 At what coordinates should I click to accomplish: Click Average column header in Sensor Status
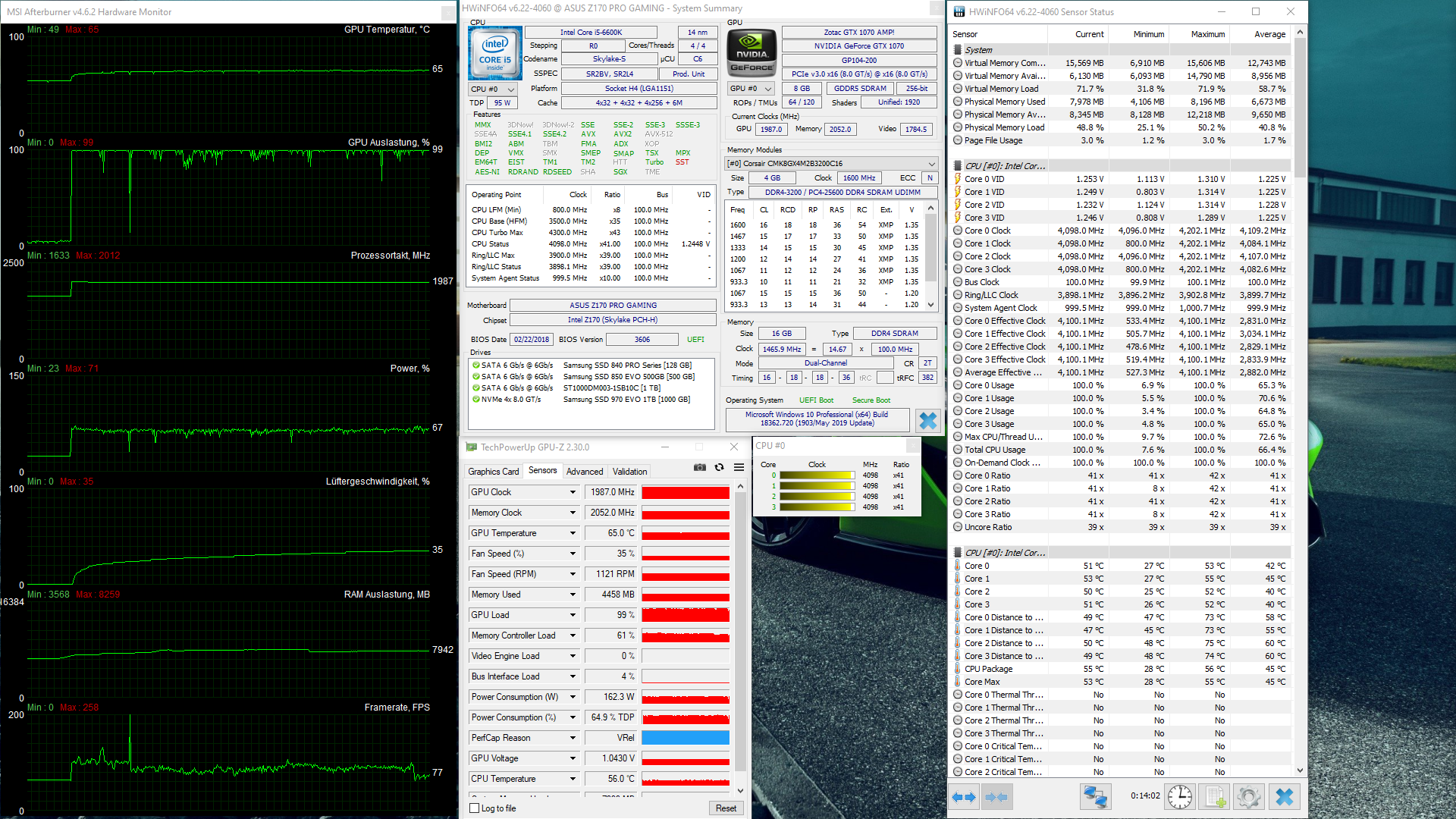(x=1269, y=34)
